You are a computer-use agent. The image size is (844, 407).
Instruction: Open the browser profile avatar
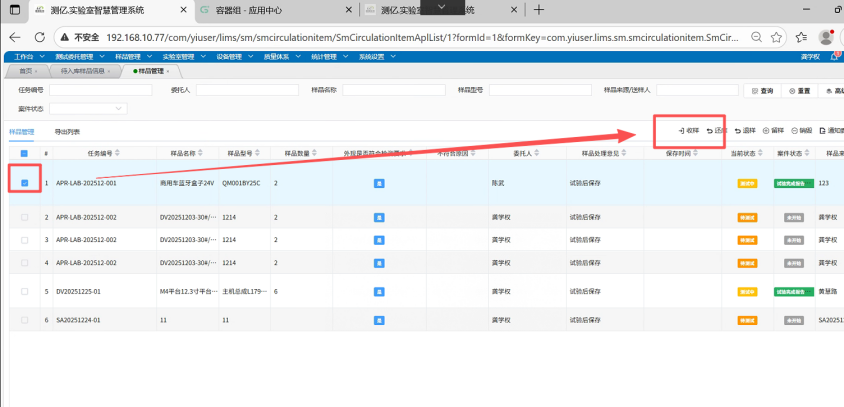[826, 37]
